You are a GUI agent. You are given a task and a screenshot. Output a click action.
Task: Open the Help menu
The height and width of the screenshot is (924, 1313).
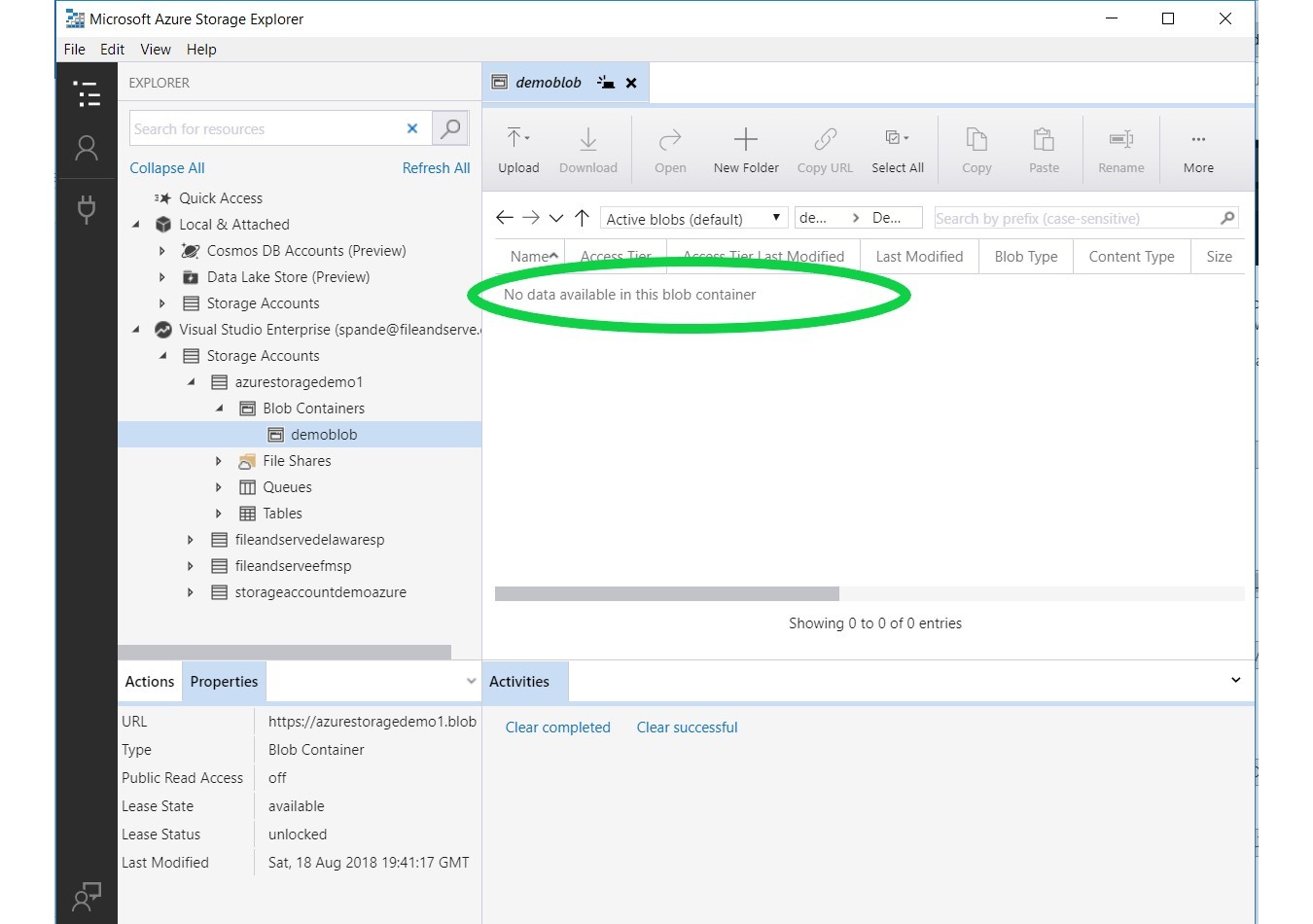201,50
